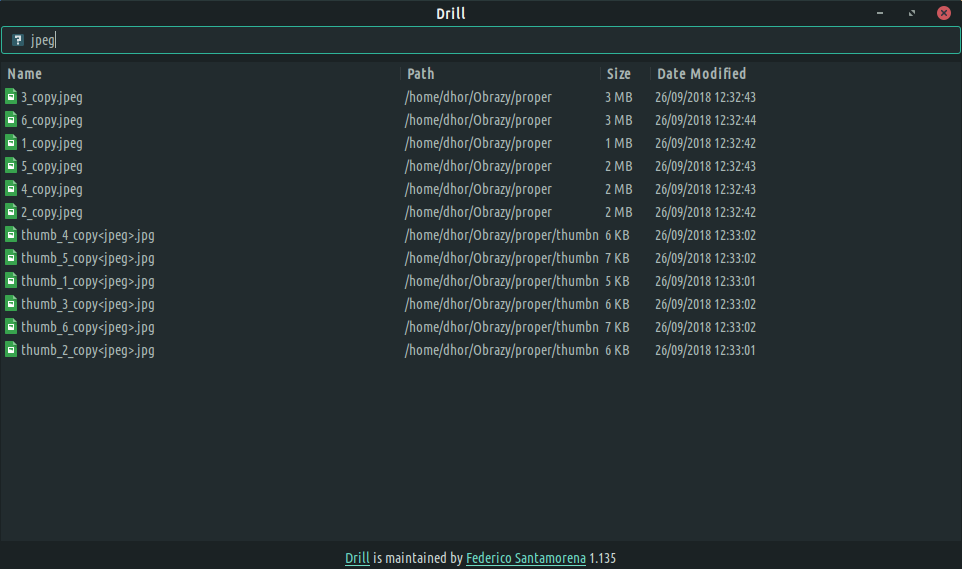This screenshot has height=569, width=962.
Task: Click the icon of thumb_5_copy<jpeg>.jpg
Action: click(11, 258)
